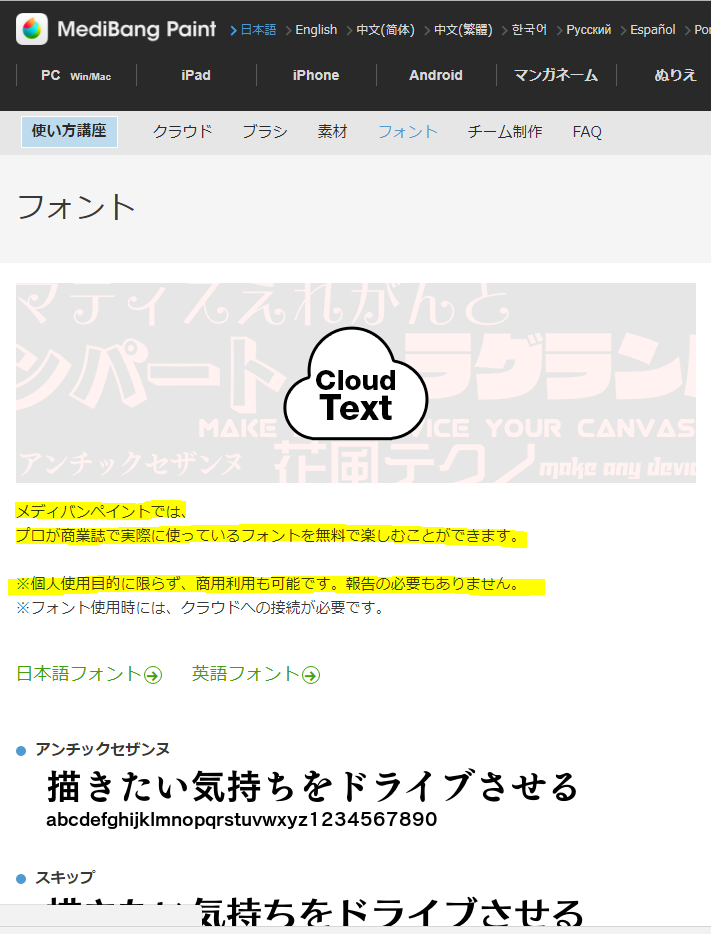Switch language to Español
The height and width of the screenshot is (934, 711).
pyautogui.click(x=653, y=30)
